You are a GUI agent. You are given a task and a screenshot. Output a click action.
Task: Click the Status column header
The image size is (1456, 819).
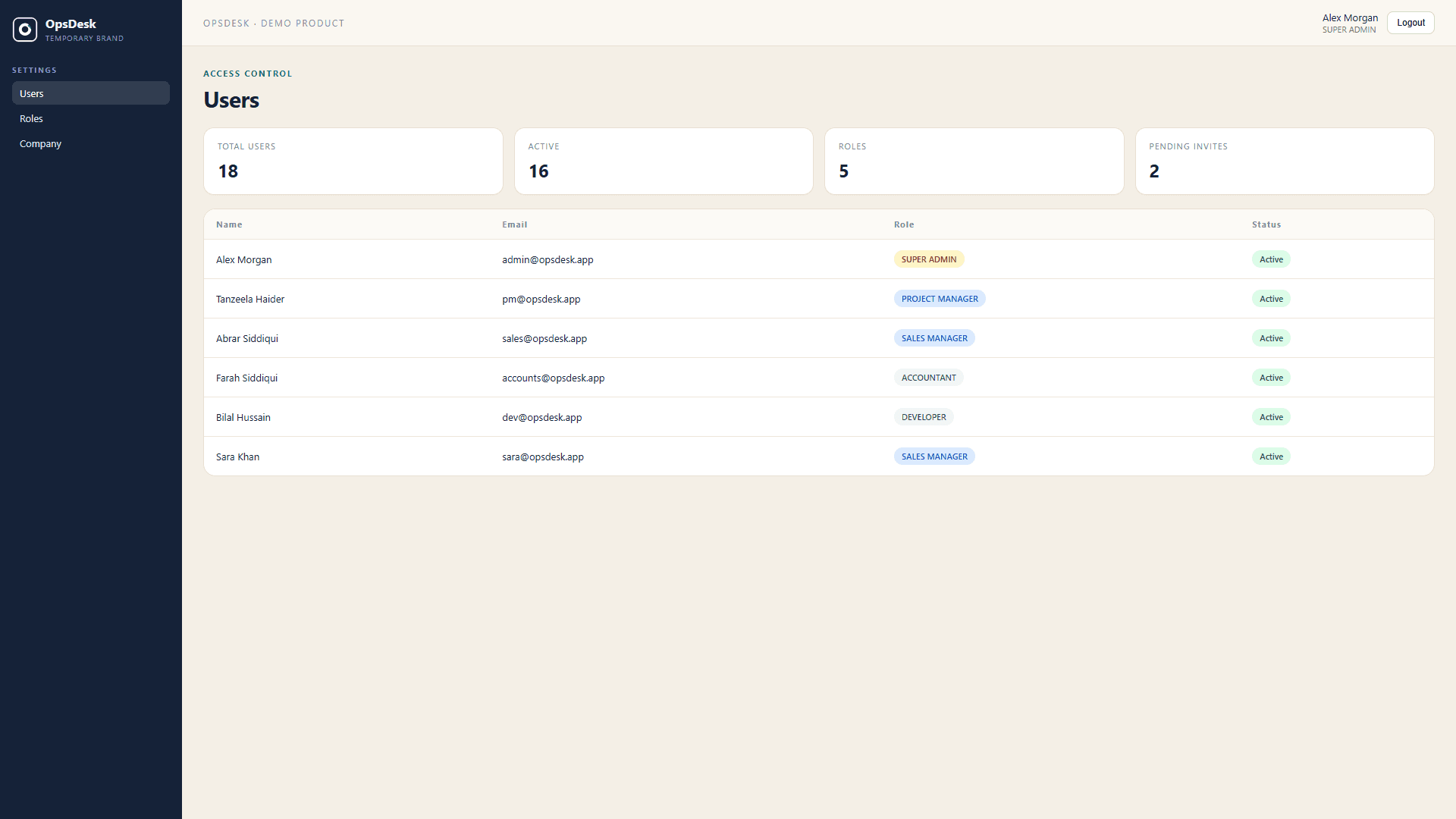(x=1266, y=224)
